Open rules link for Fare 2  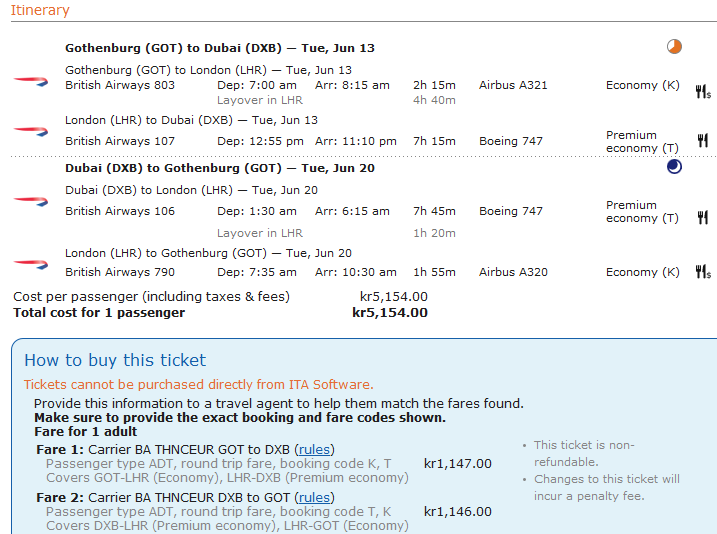(314, 497)
